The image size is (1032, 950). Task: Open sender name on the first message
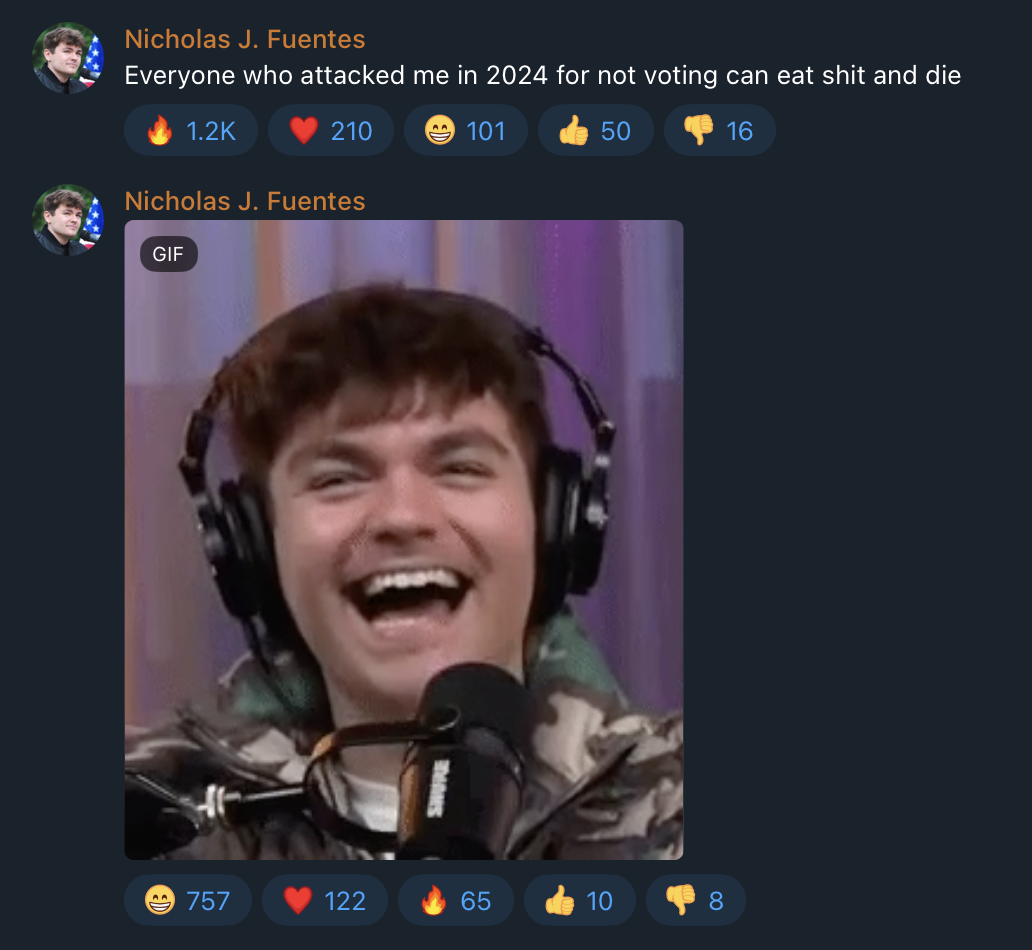(245, 40)
